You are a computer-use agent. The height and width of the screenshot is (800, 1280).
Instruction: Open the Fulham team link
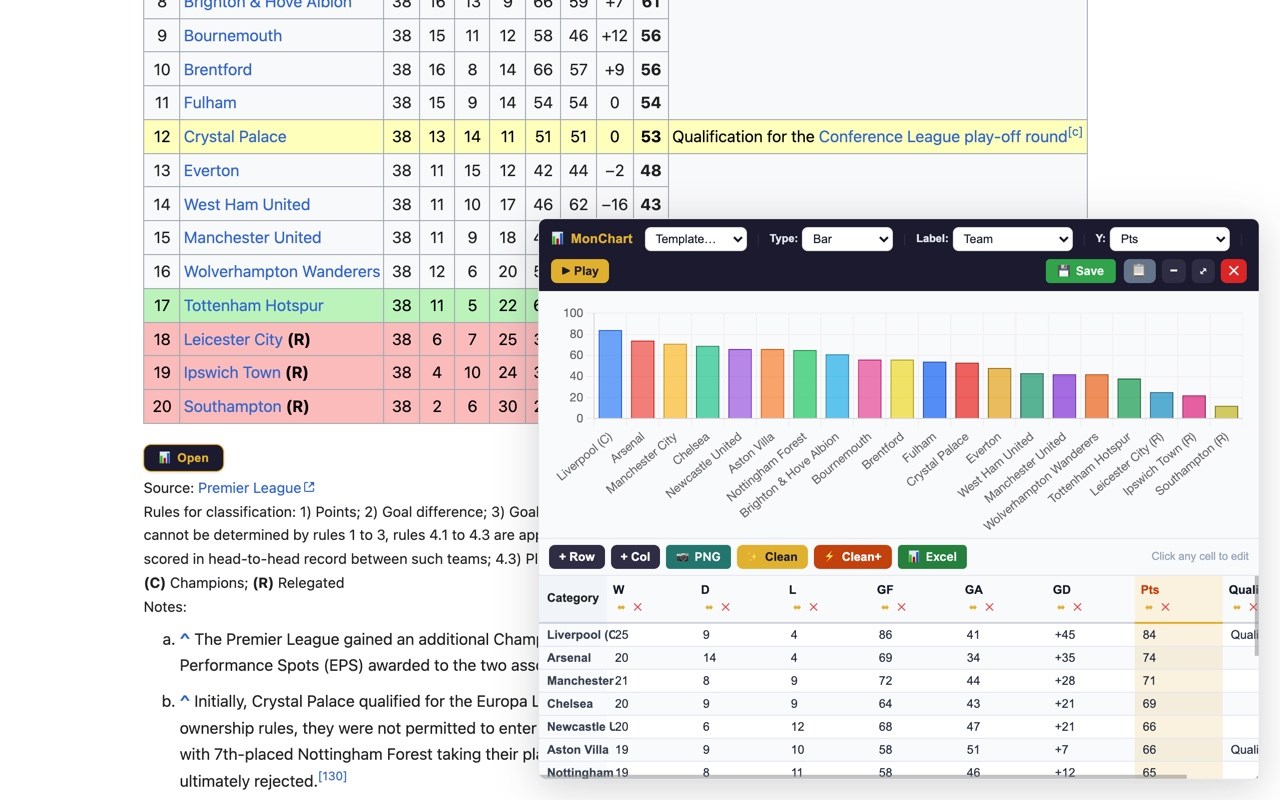pyautogui.click(x=210, y=103)
